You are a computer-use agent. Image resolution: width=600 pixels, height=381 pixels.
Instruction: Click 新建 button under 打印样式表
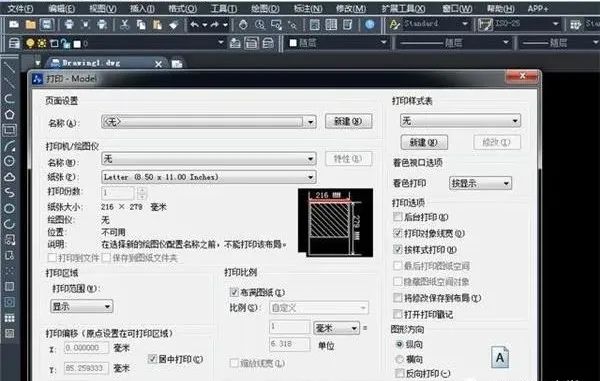click(x=424, y=142)
